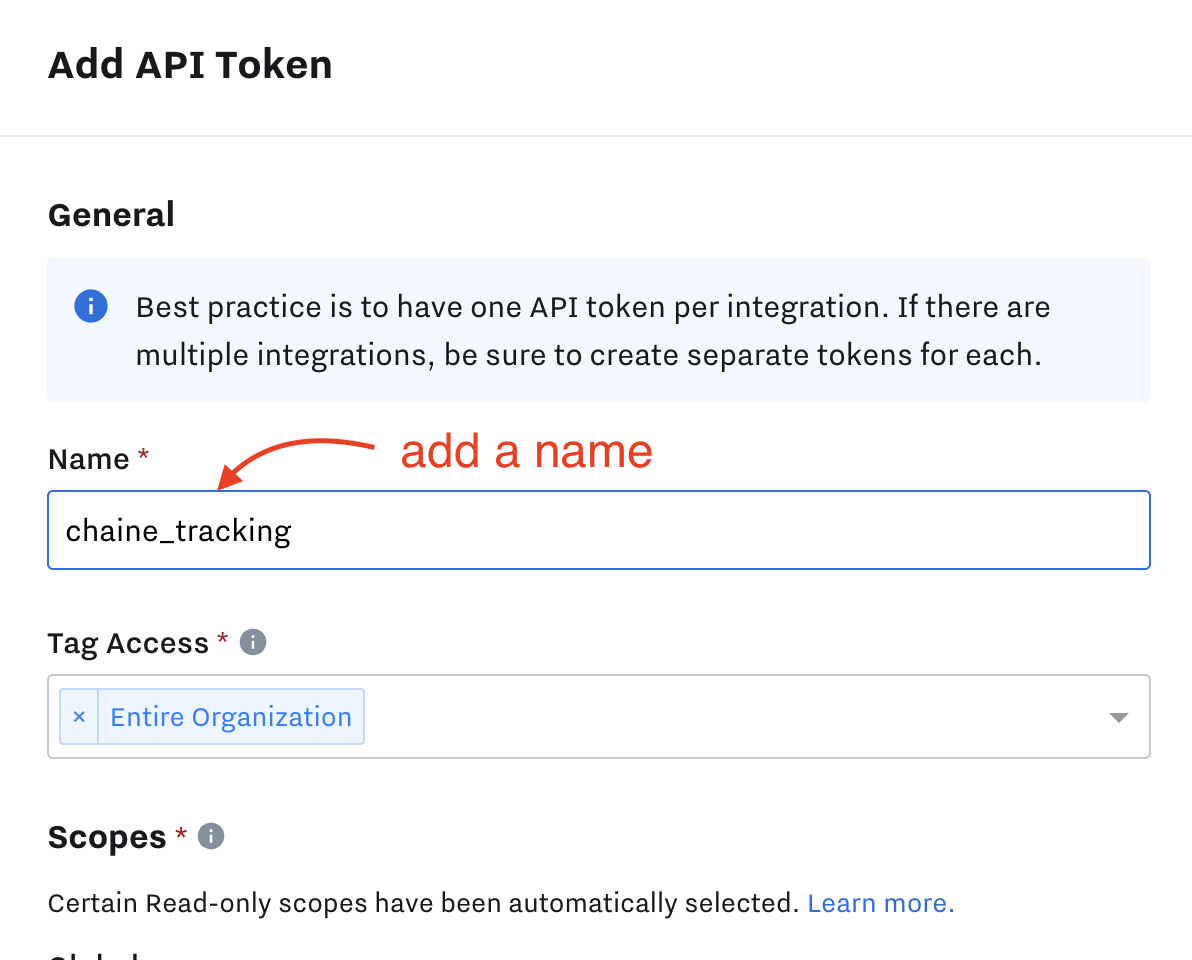The image size is (1192, 960).
Task: Click the red "add a name" annotation text
Action: (526, 451)
